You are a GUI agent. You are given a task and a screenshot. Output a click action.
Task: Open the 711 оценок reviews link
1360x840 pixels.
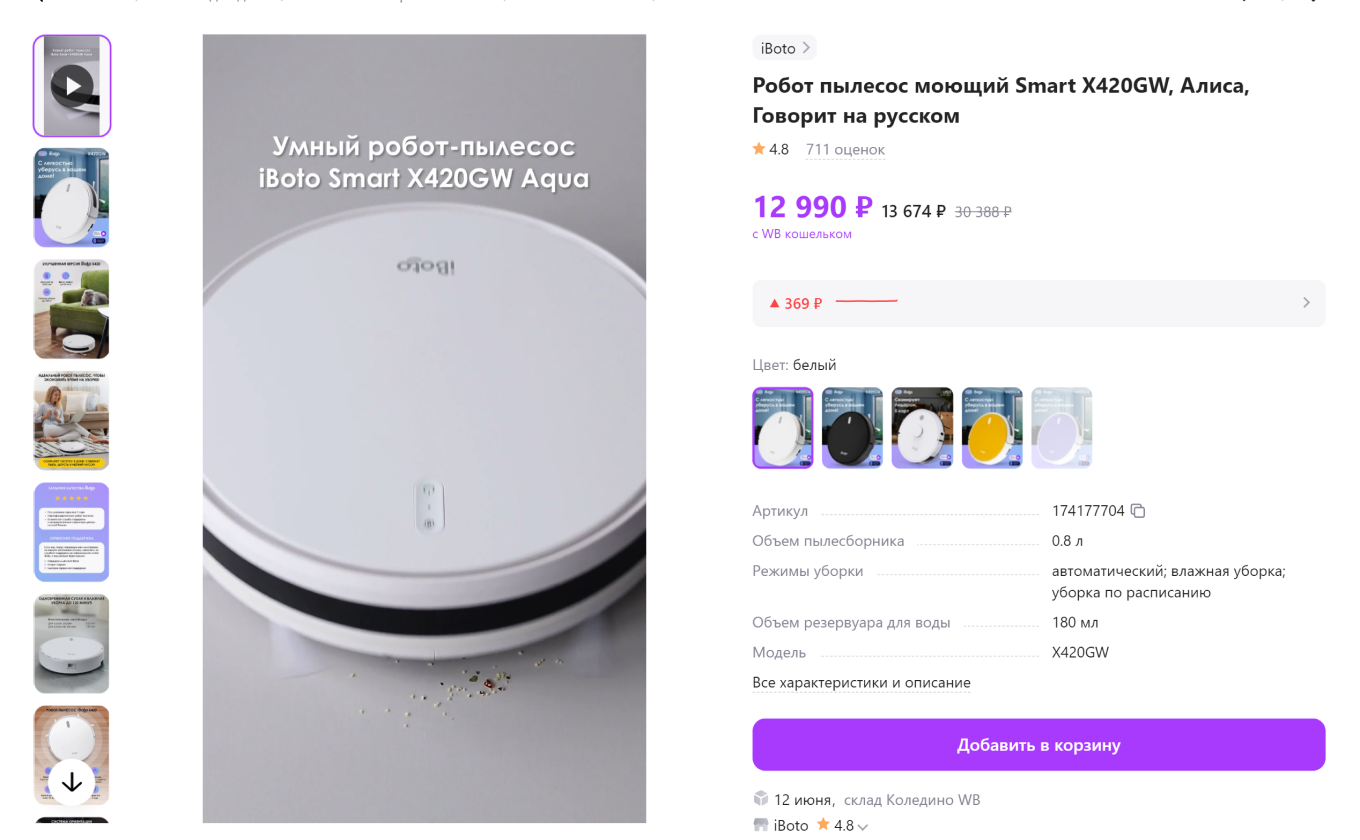point(845,149)
